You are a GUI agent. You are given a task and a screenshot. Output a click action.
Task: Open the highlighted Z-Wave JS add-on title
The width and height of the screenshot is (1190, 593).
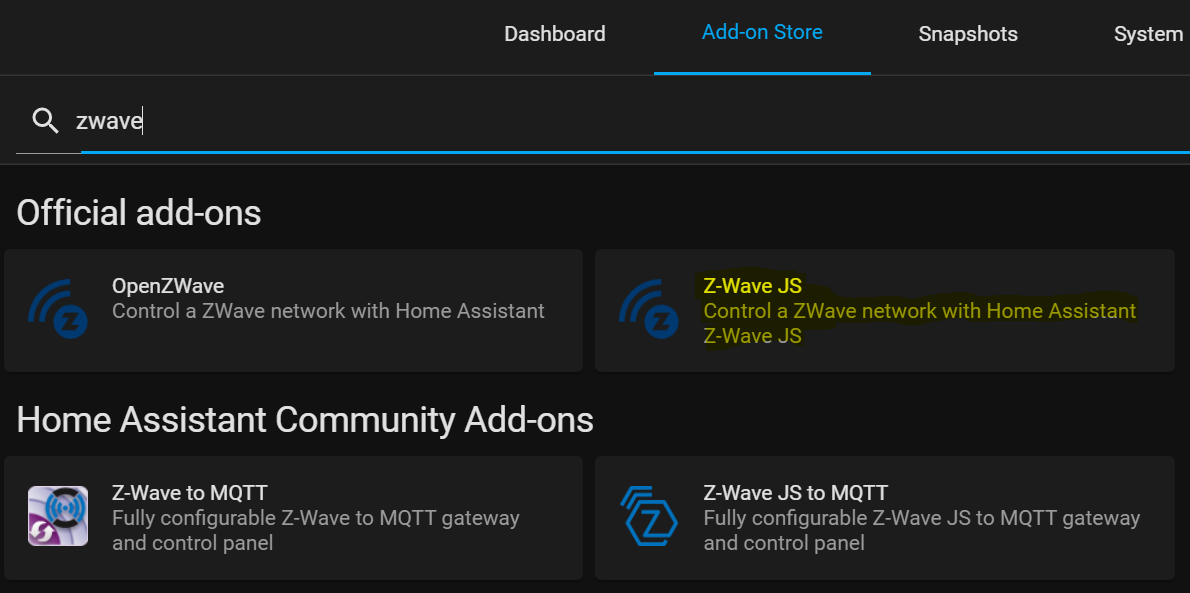752,287
